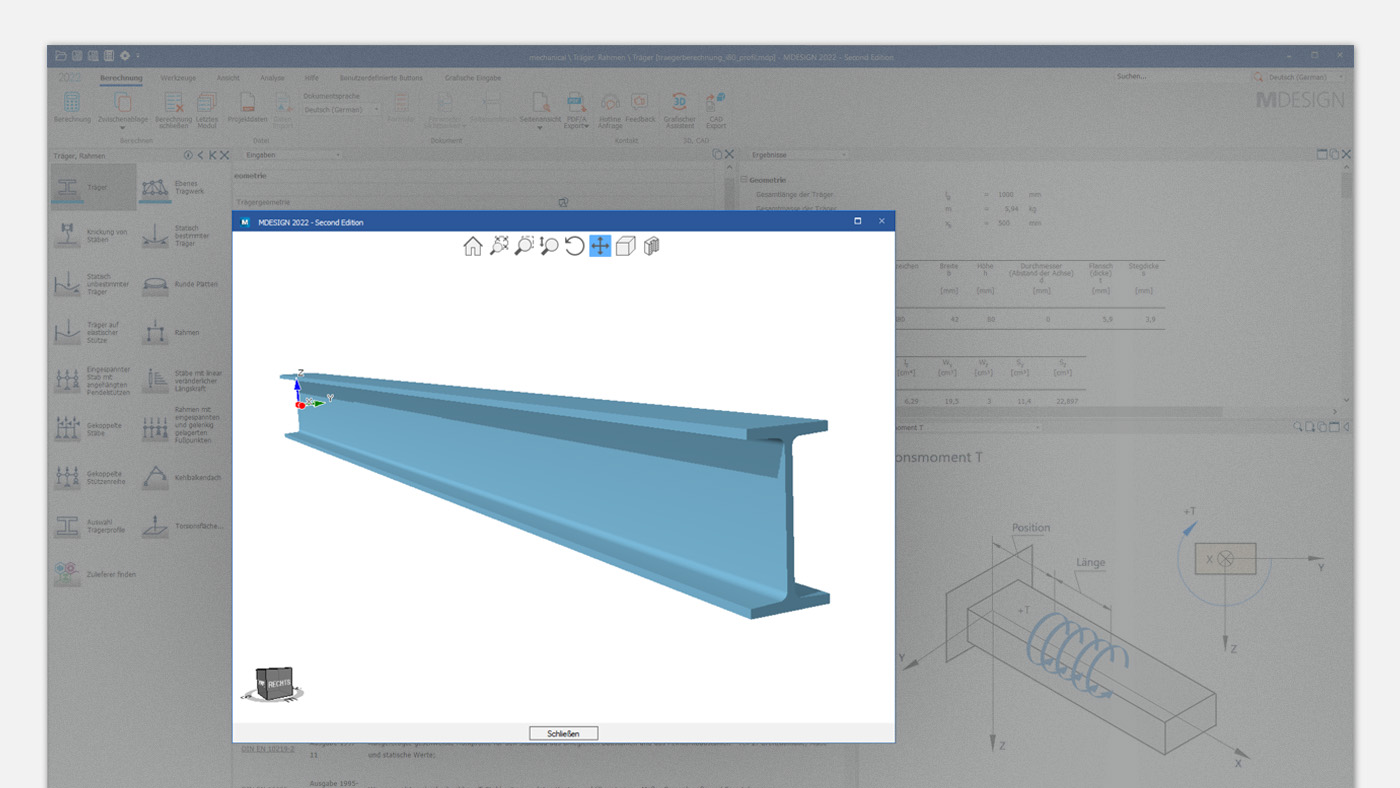This screenshot has height=788, width=1400.
Task: Open the Ergebnisse panel dropdown
Action: [x=798, y=155]
